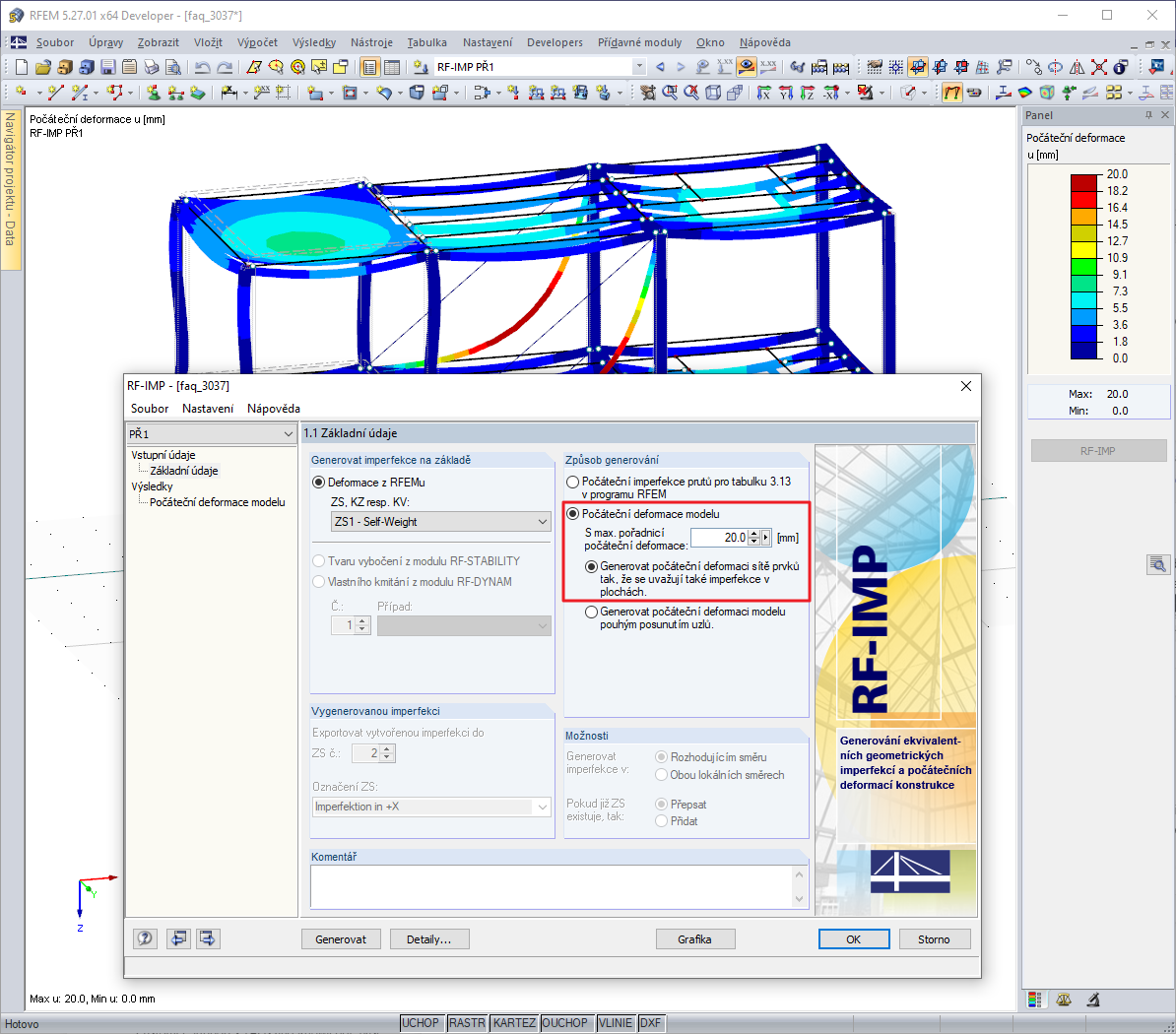Click the previous table arrow icon in dialog
Screen dimensions: 1176x1034
(178, 938)
